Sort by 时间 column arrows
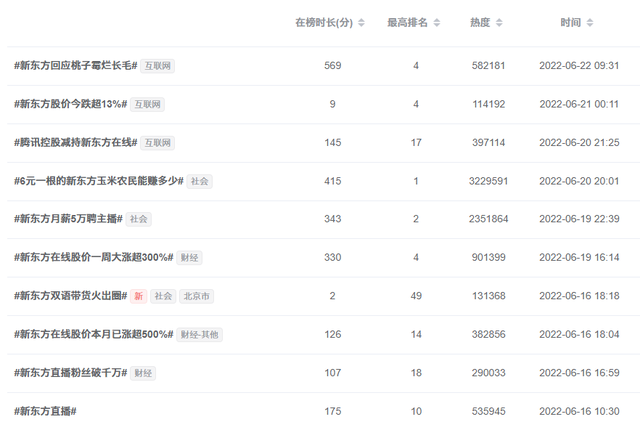The image size is (640, 430). (x=590, y=23)
